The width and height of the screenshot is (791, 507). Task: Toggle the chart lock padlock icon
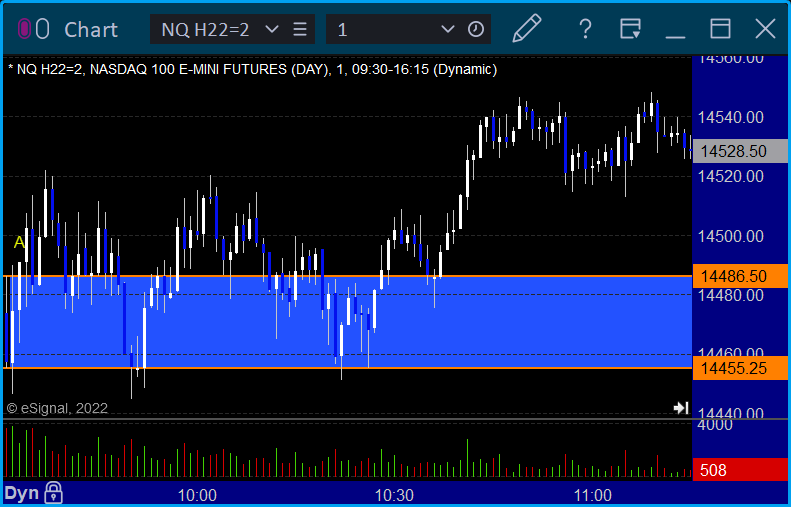tap(53, 493)
